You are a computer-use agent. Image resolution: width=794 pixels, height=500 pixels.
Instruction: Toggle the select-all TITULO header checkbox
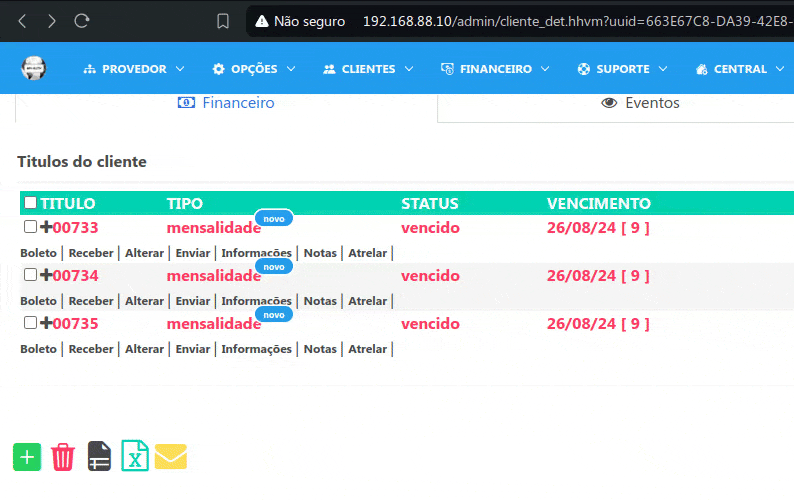[30, 203]
